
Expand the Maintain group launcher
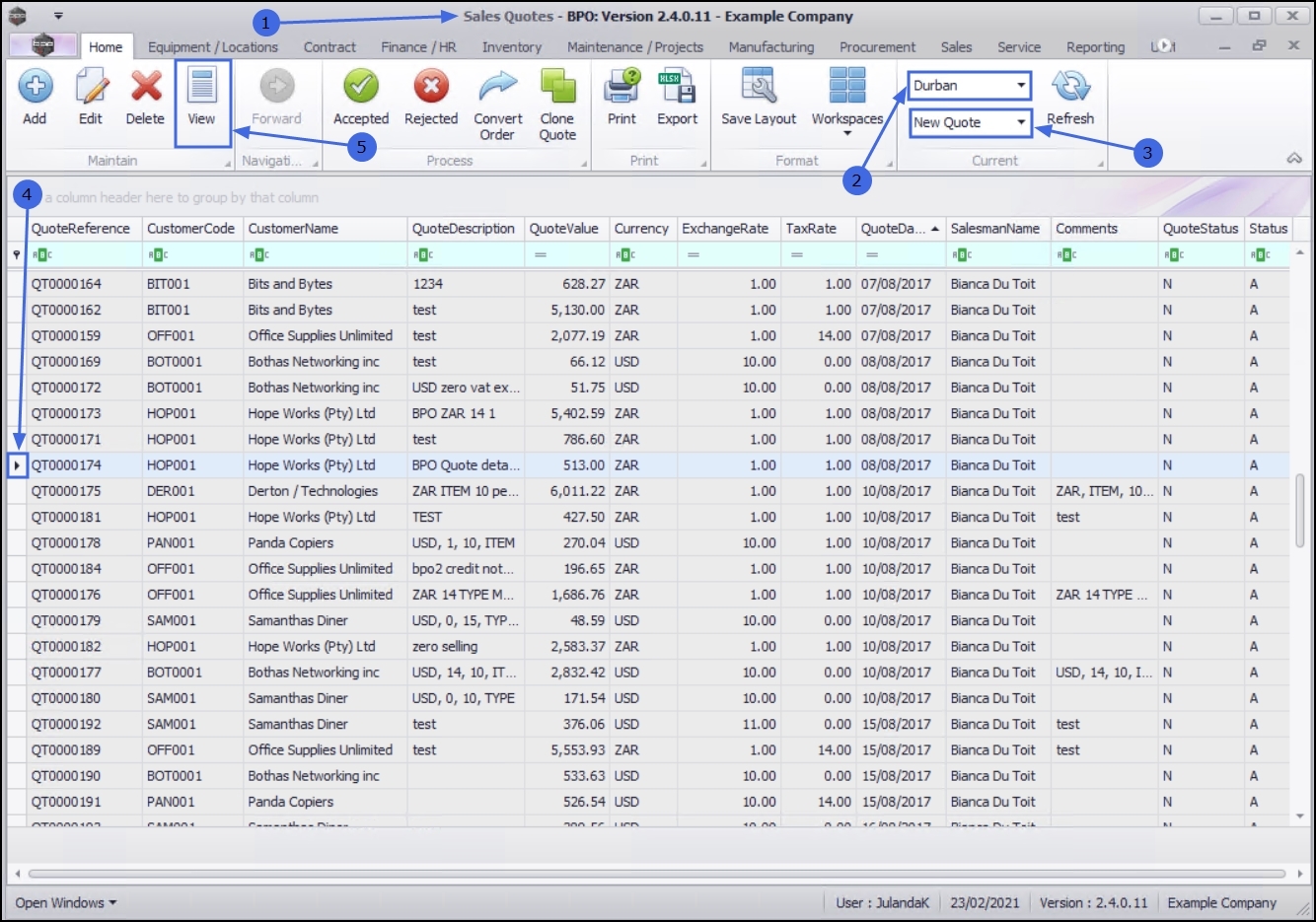[228, 163]
